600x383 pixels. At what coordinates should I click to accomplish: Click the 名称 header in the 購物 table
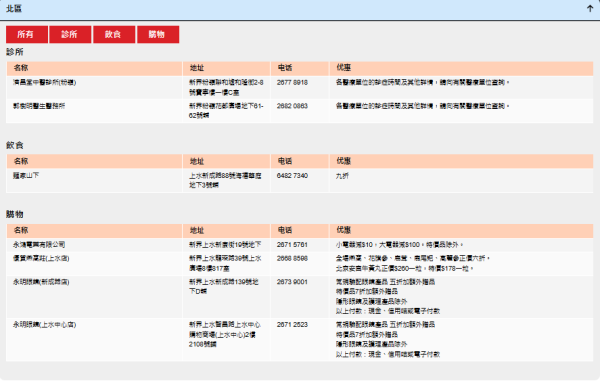click(21, 230)
